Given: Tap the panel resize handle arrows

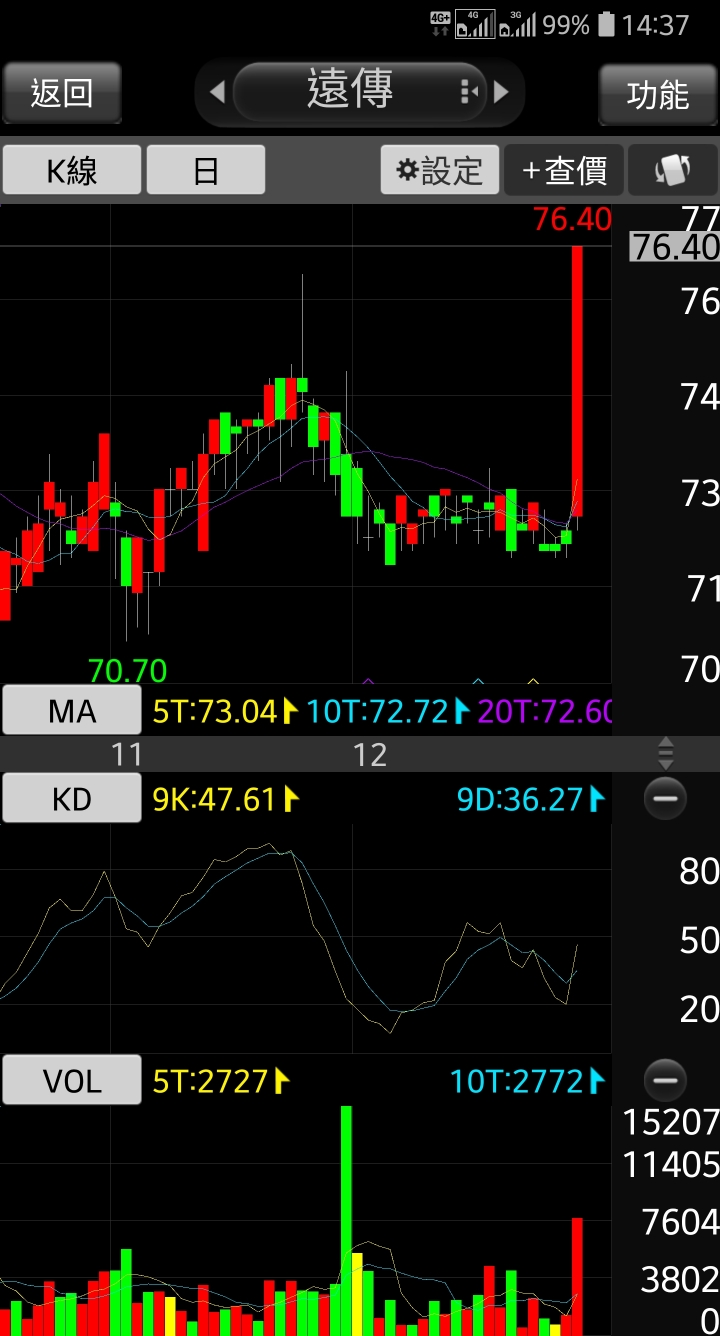Looking at the screenshot, I should [666, 753].
